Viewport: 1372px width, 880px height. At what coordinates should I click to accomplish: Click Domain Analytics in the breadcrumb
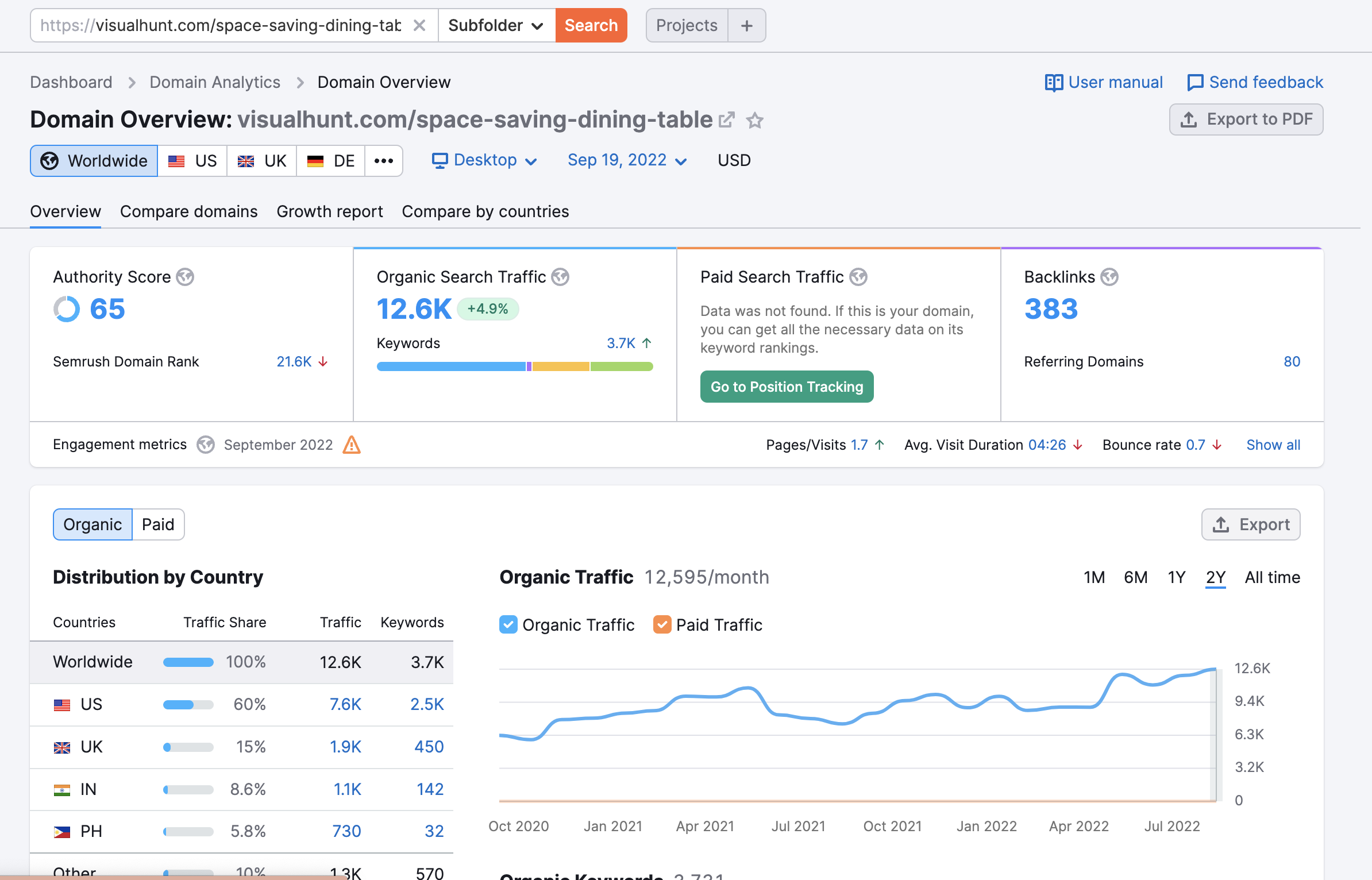(x=215, y=82)
